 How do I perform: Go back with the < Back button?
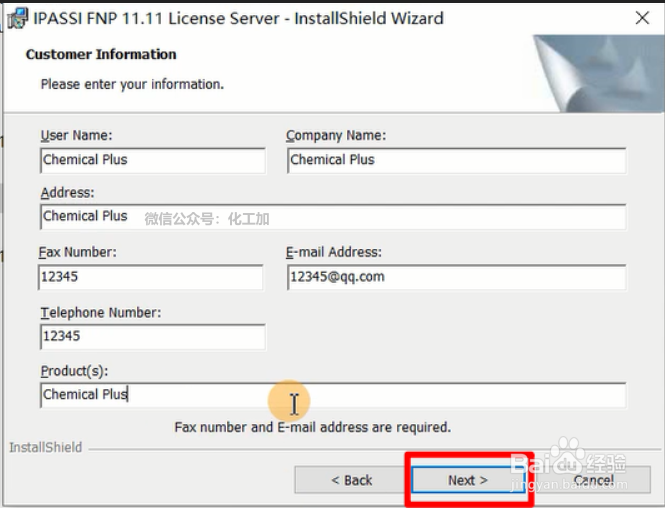click(x=352, y=480)
